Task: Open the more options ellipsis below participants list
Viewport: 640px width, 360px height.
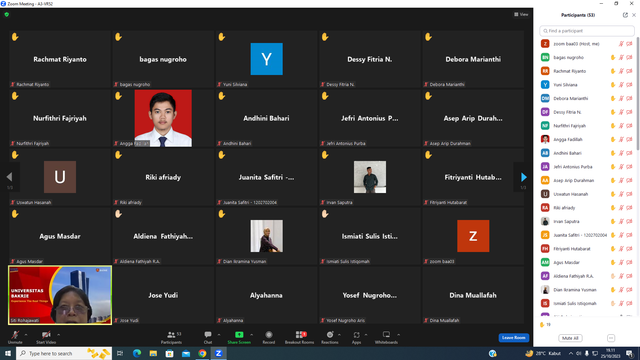Action: coord(611,338)
